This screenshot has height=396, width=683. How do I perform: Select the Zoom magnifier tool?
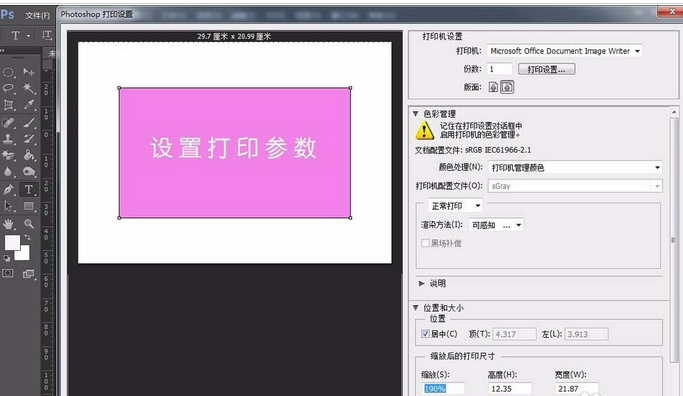click(x=29, y=224)
